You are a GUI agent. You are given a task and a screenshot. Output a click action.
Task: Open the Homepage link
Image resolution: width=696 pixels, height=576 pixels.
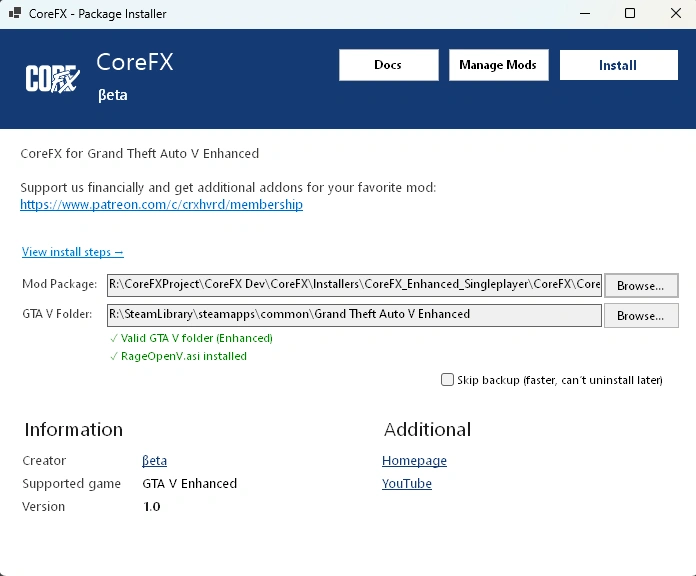coord(414,461)
